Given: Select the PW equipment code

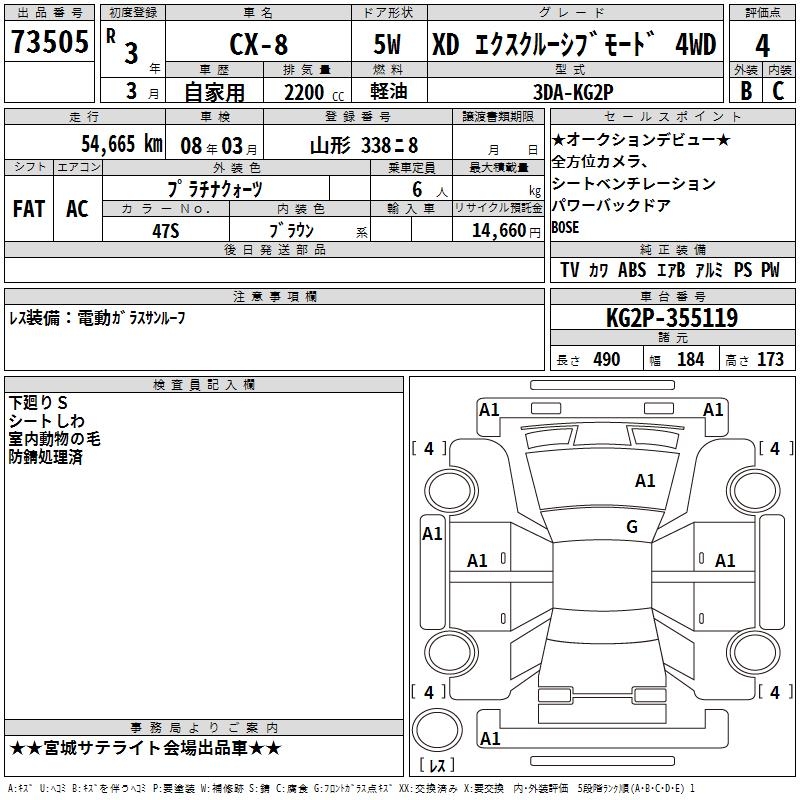Looking at the screenshot, I should point(770,270).
